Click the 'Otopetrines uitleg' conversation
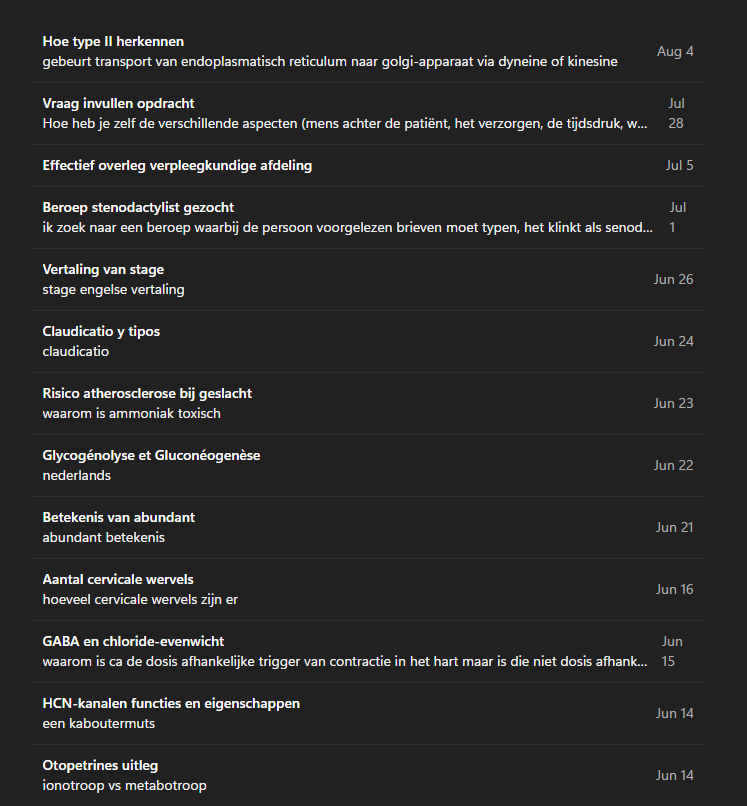The image size is (747, 806). [100, 766]
